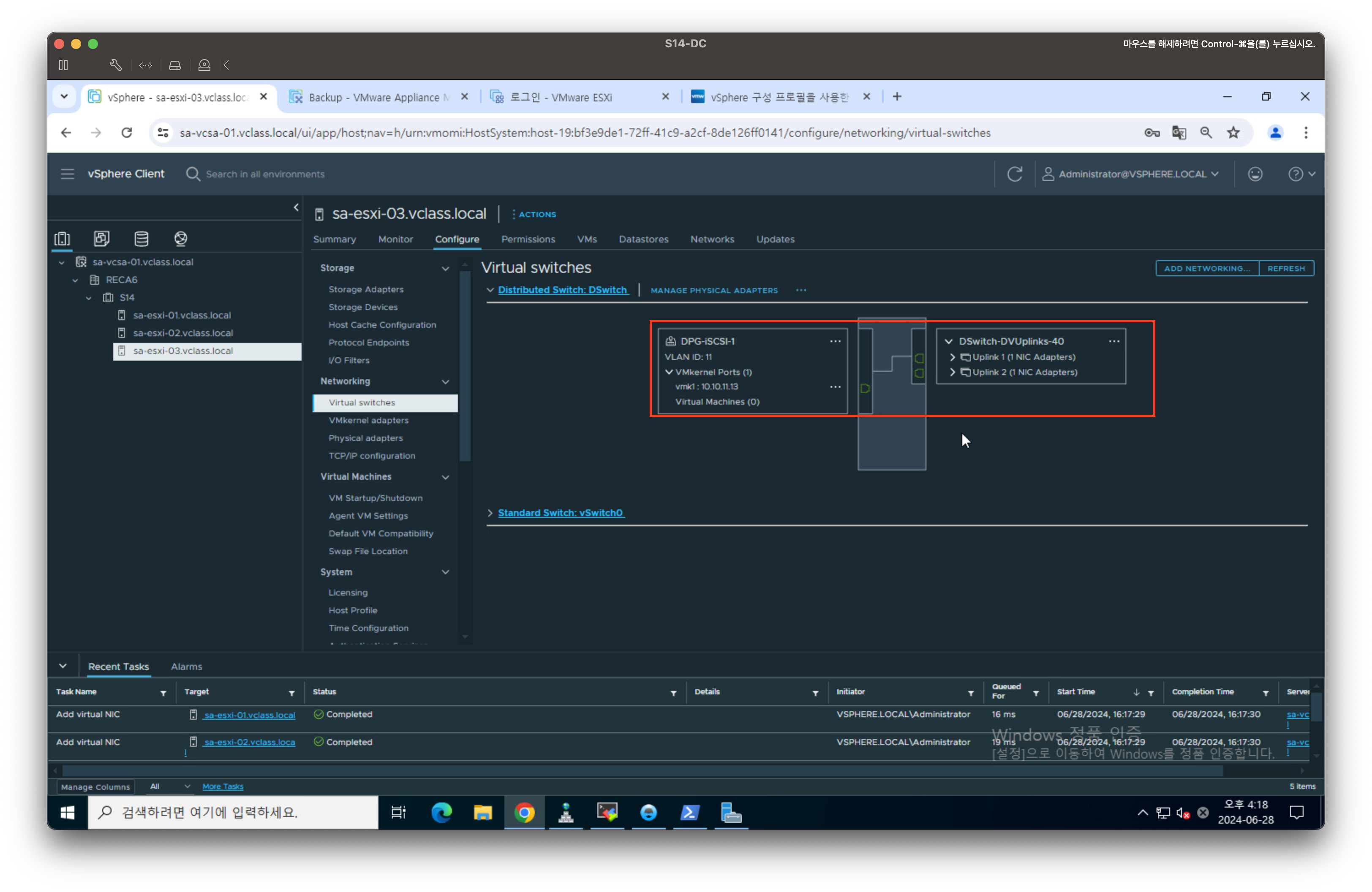Click the vSphere Client refresh icon
The width and height of the screenshot is (1372, 892).
coord(1015,174)
